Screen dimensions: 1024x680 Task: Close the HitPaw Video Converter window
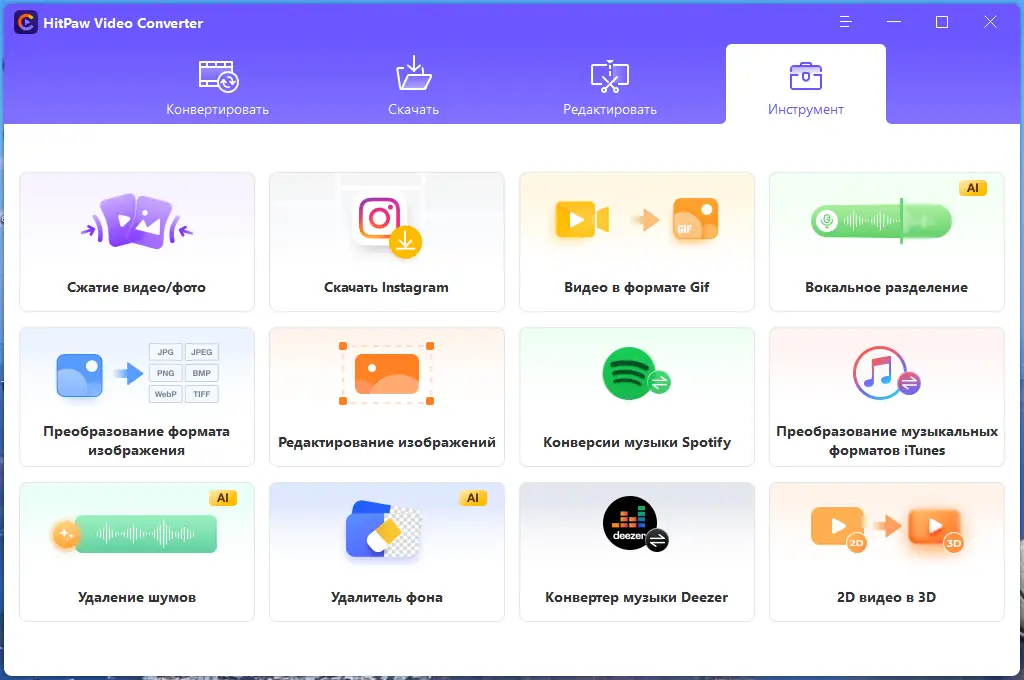tap(990, 22)
